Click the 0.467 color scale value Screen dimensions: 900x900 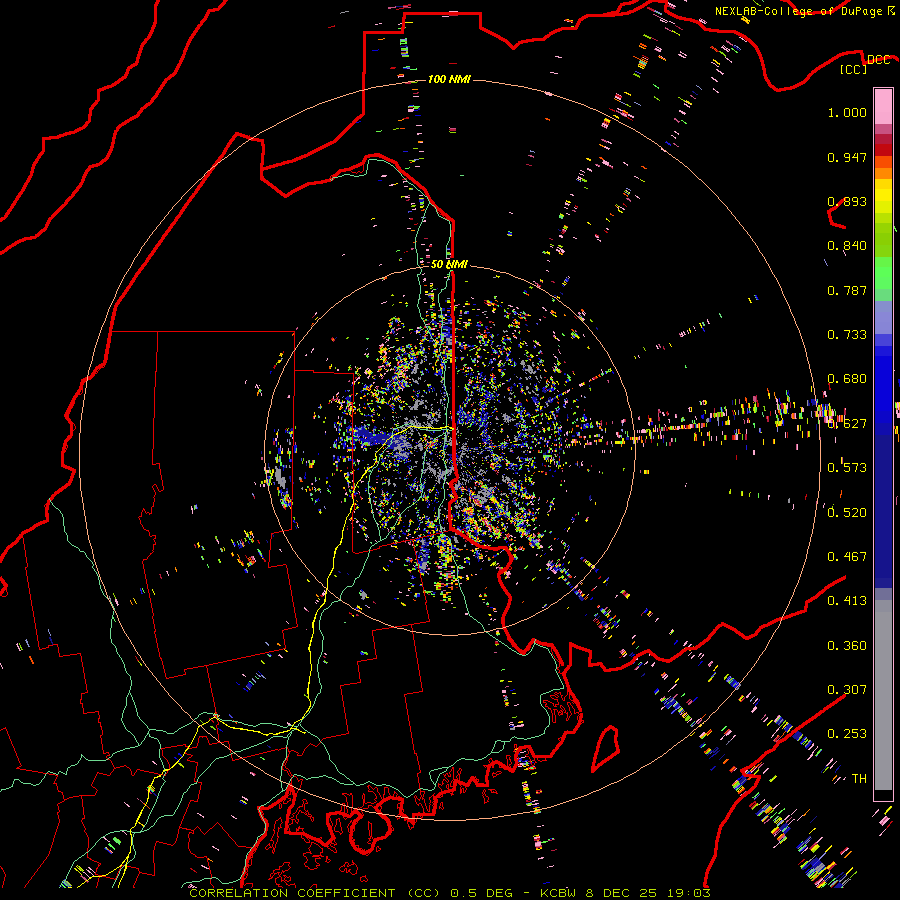point(847,557)
